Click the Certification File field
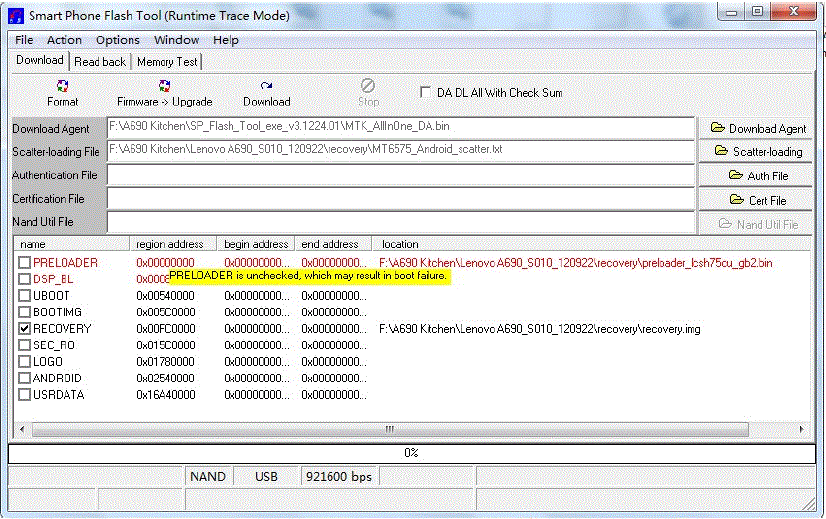The height and width of the screenshot is (519, 826). click(401, 199)
